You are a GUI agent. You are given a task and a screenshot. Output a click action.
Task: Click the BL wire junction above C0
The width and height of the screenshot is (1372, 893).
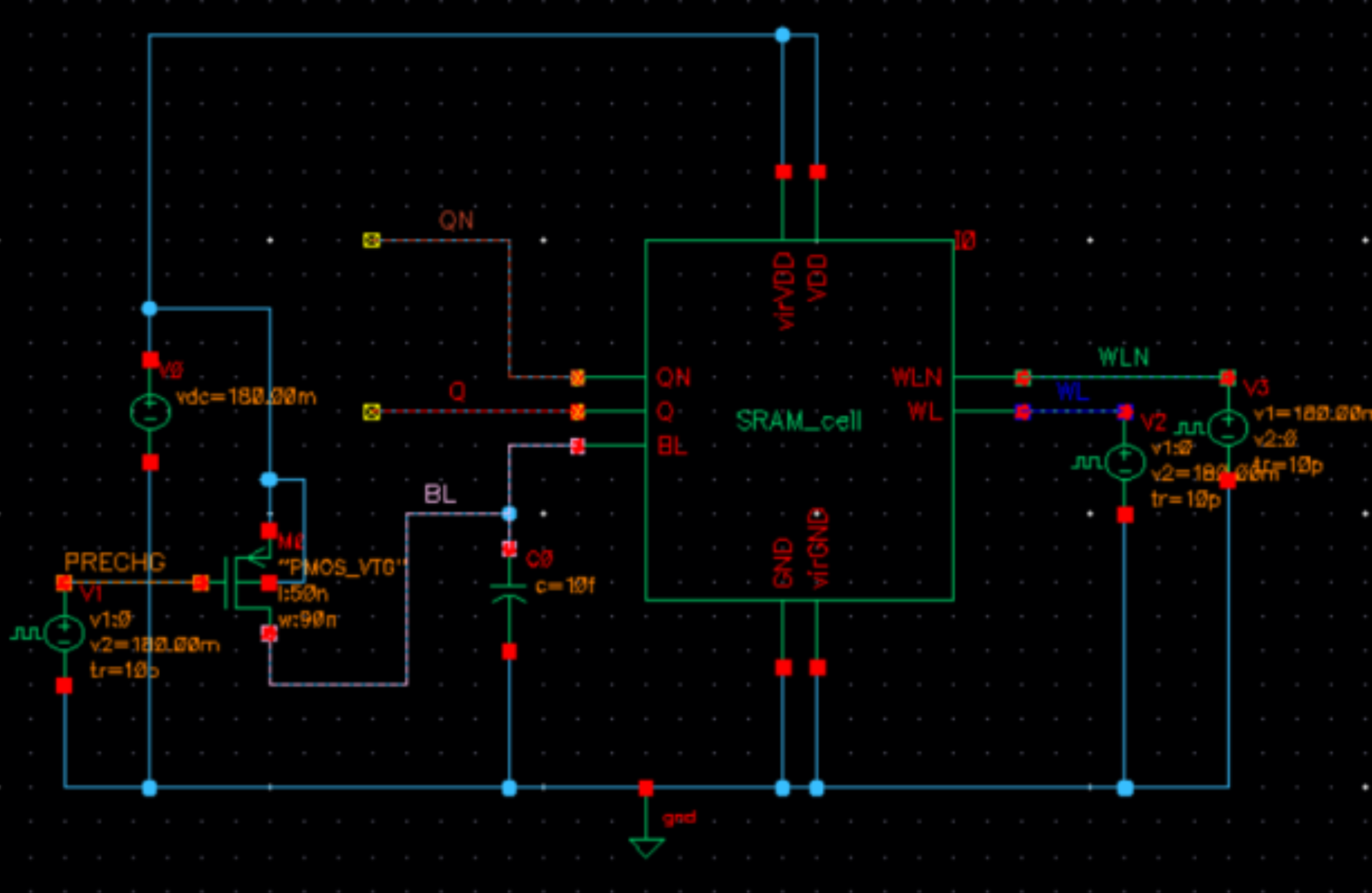pyautogui.click(x=509, y=514)
